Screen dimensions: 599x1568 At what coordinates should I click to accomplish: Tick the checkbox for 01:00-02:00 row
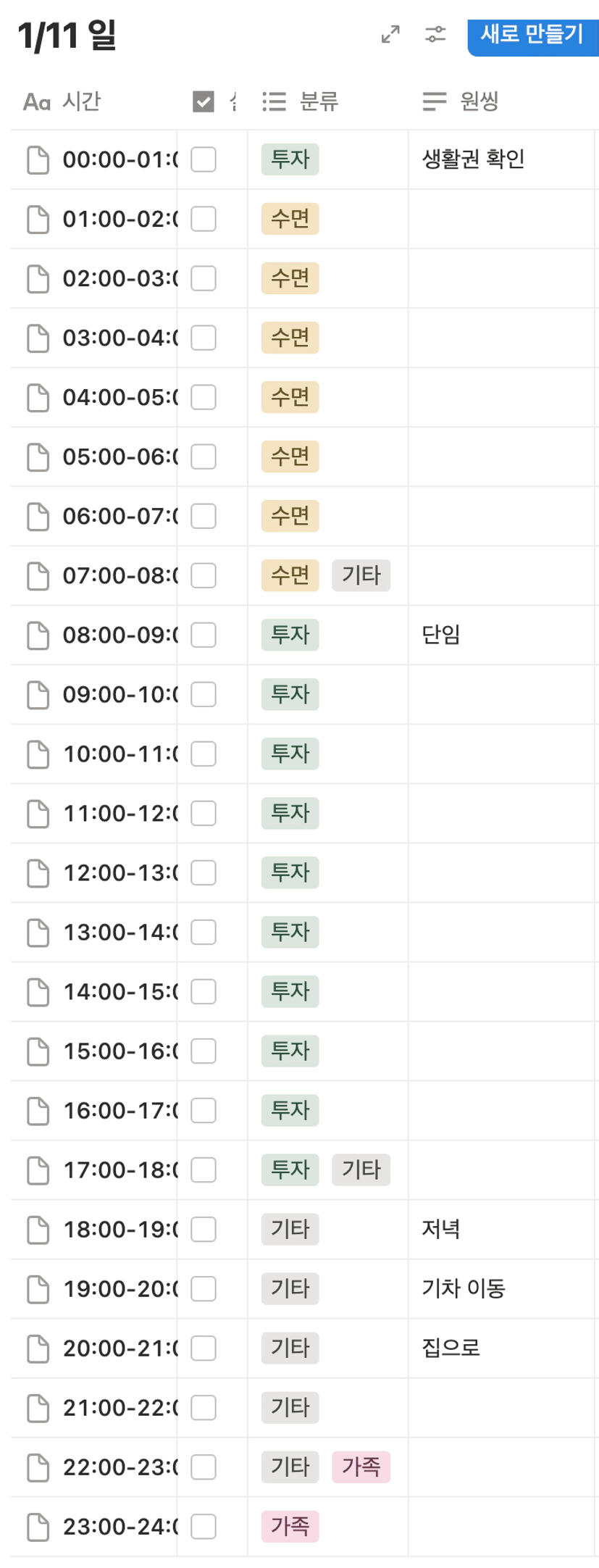point(204,219)
